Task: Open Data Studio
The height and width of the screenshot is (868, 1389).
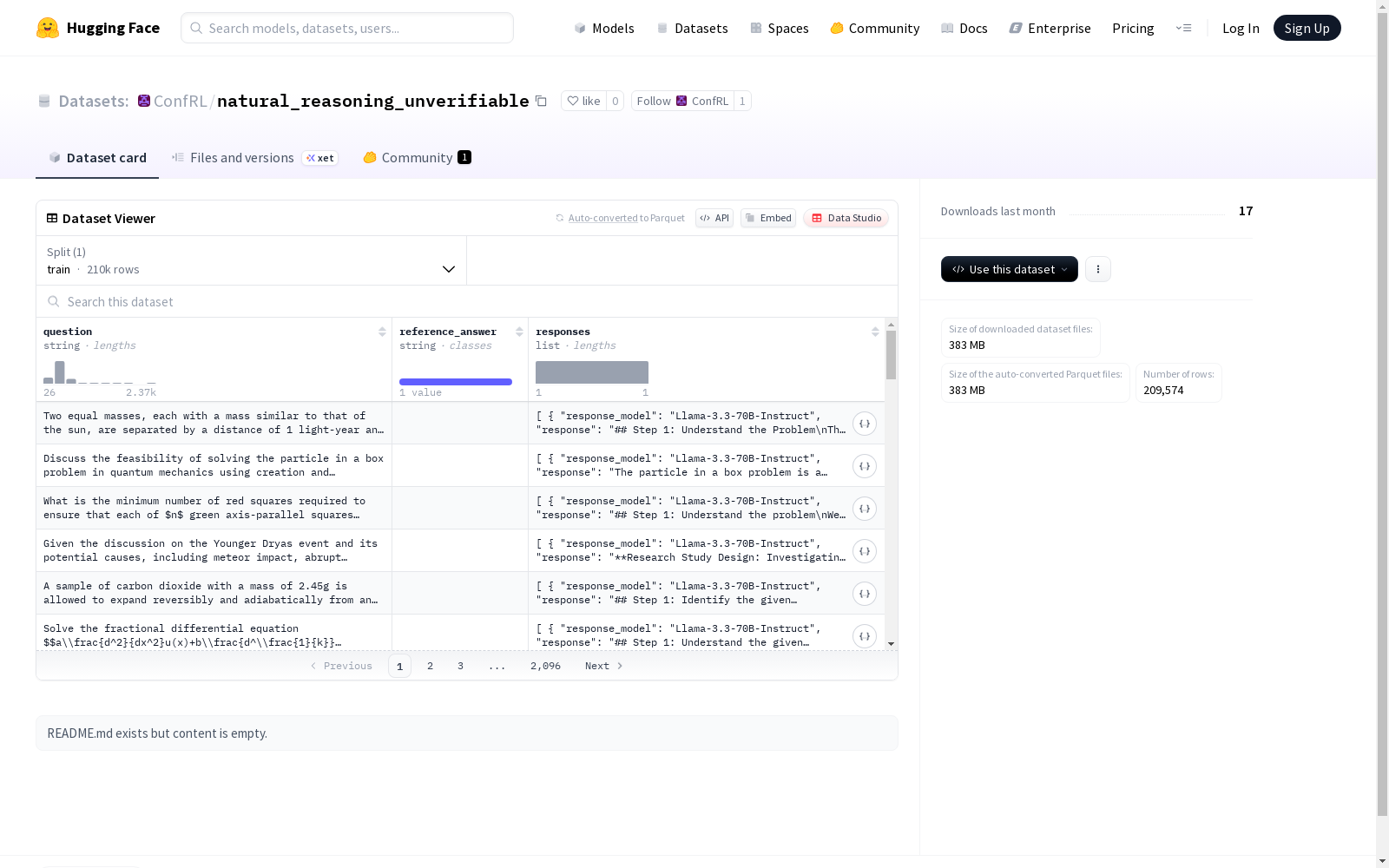Action: (x=846, y=218)
